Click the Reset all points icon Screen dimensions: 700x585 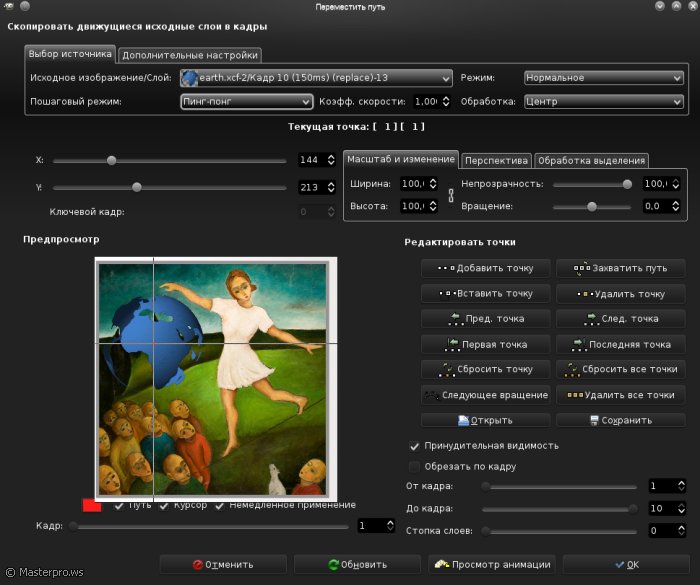pyautogui.click(x=572, y=369)
